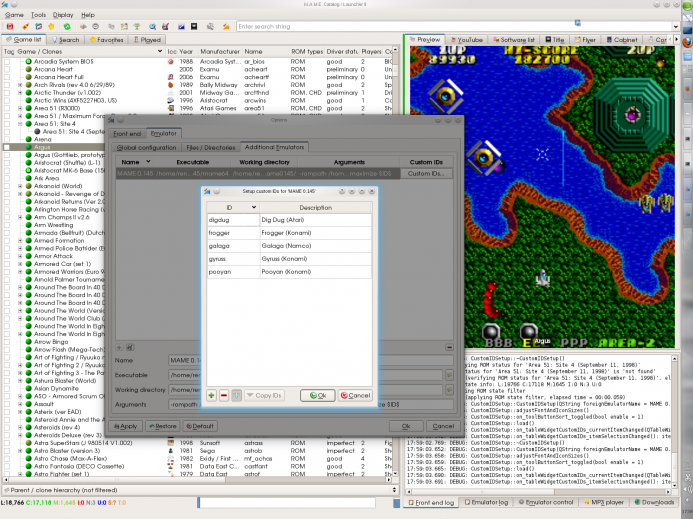Click Default in Options dialog

pos(200,426)
